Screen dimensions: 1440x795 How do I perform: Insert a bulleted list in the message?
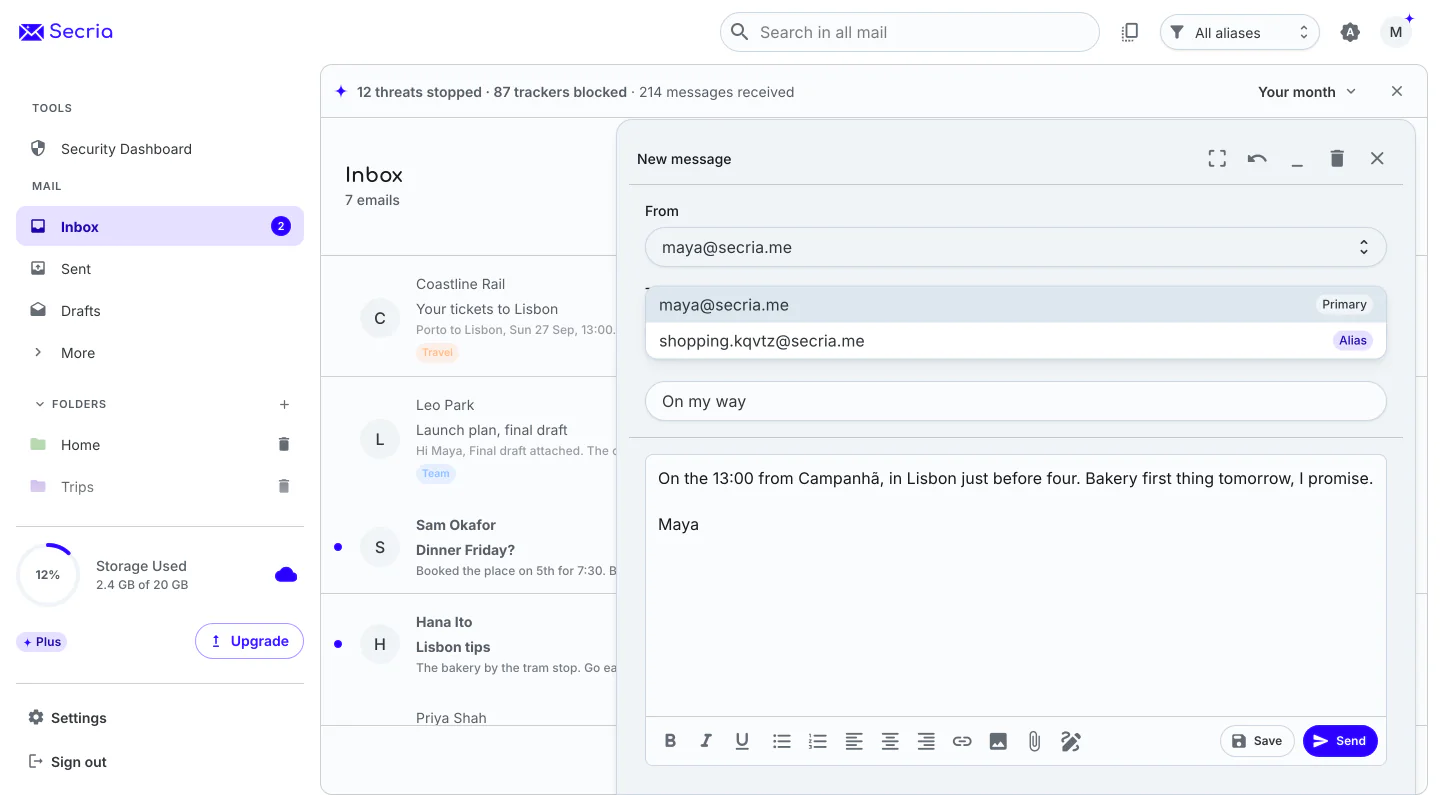click(782, 741)
